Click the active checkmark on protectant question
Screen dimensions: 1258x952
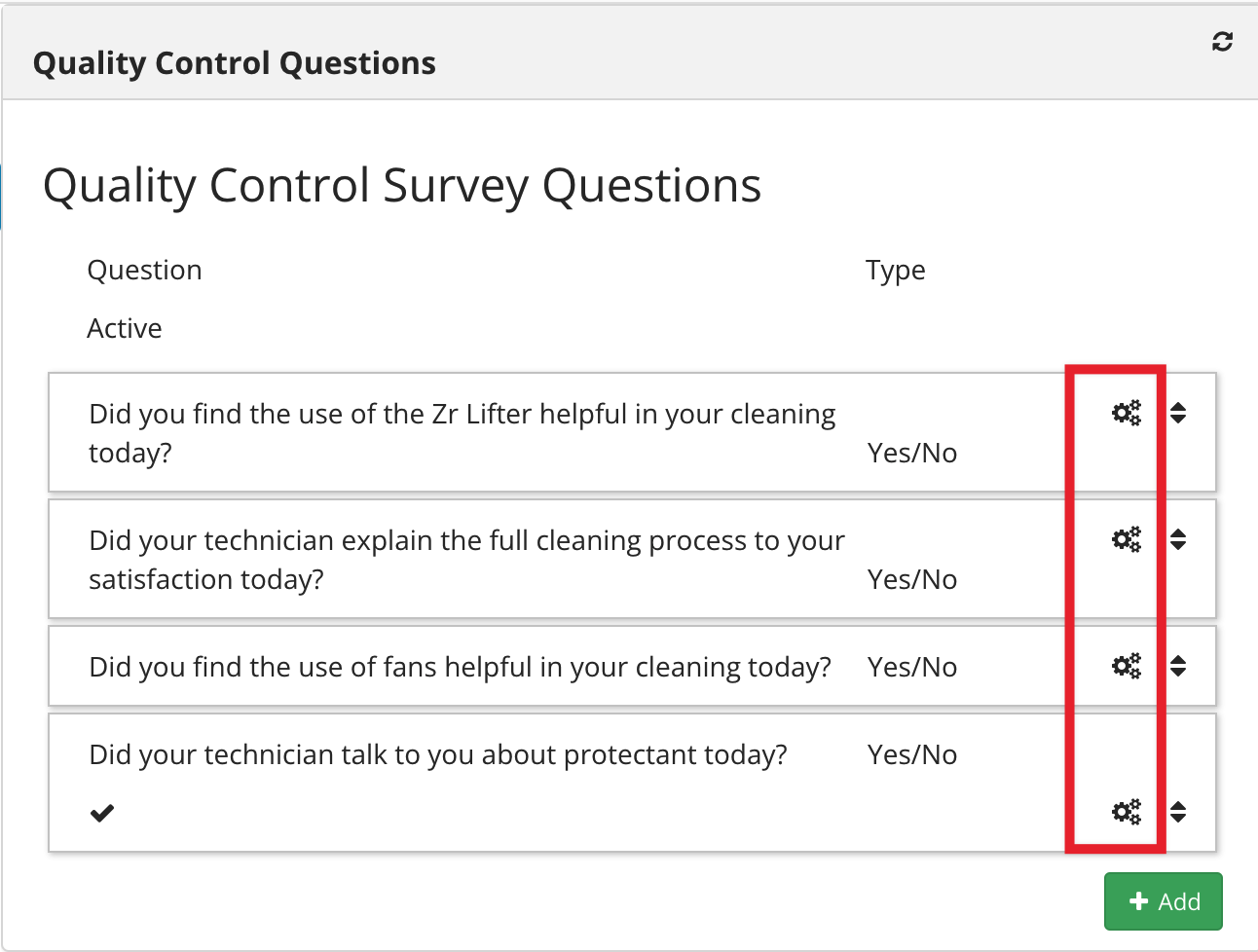click(102, 813)
